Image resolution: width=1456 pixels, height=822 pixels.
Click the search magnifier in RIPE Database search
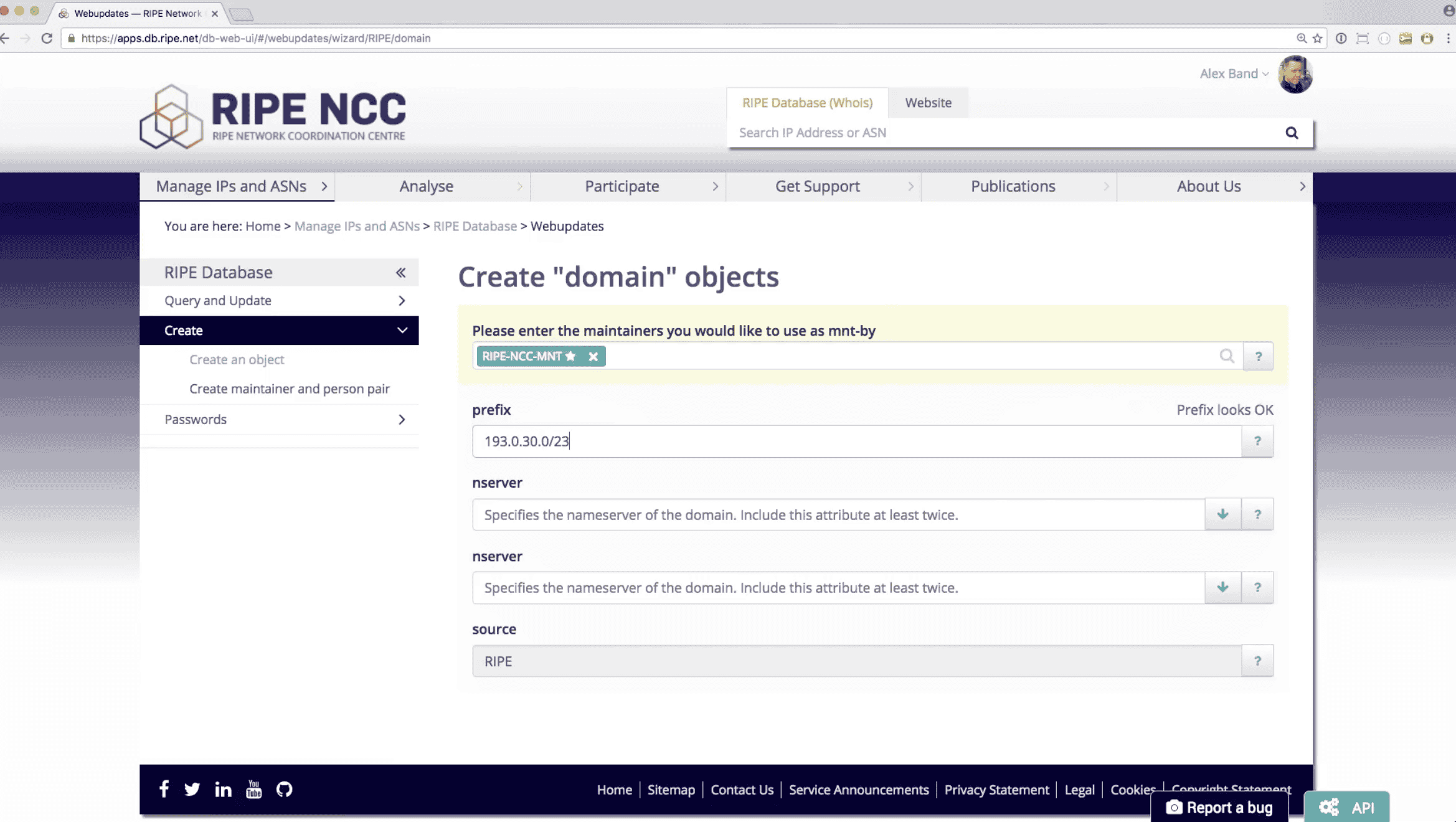point(1292,133)
